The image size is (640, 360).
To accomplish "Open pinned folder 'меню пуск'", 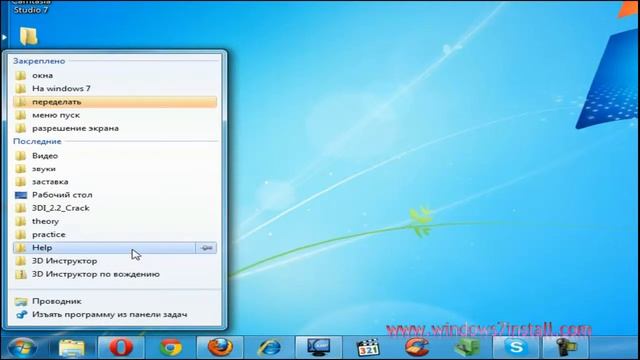I will 115,115.
